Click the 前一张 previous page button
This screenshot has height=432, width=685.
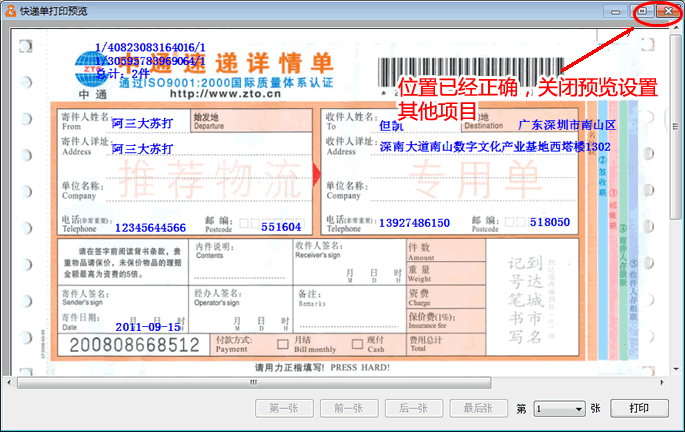[x=349, y=408]
